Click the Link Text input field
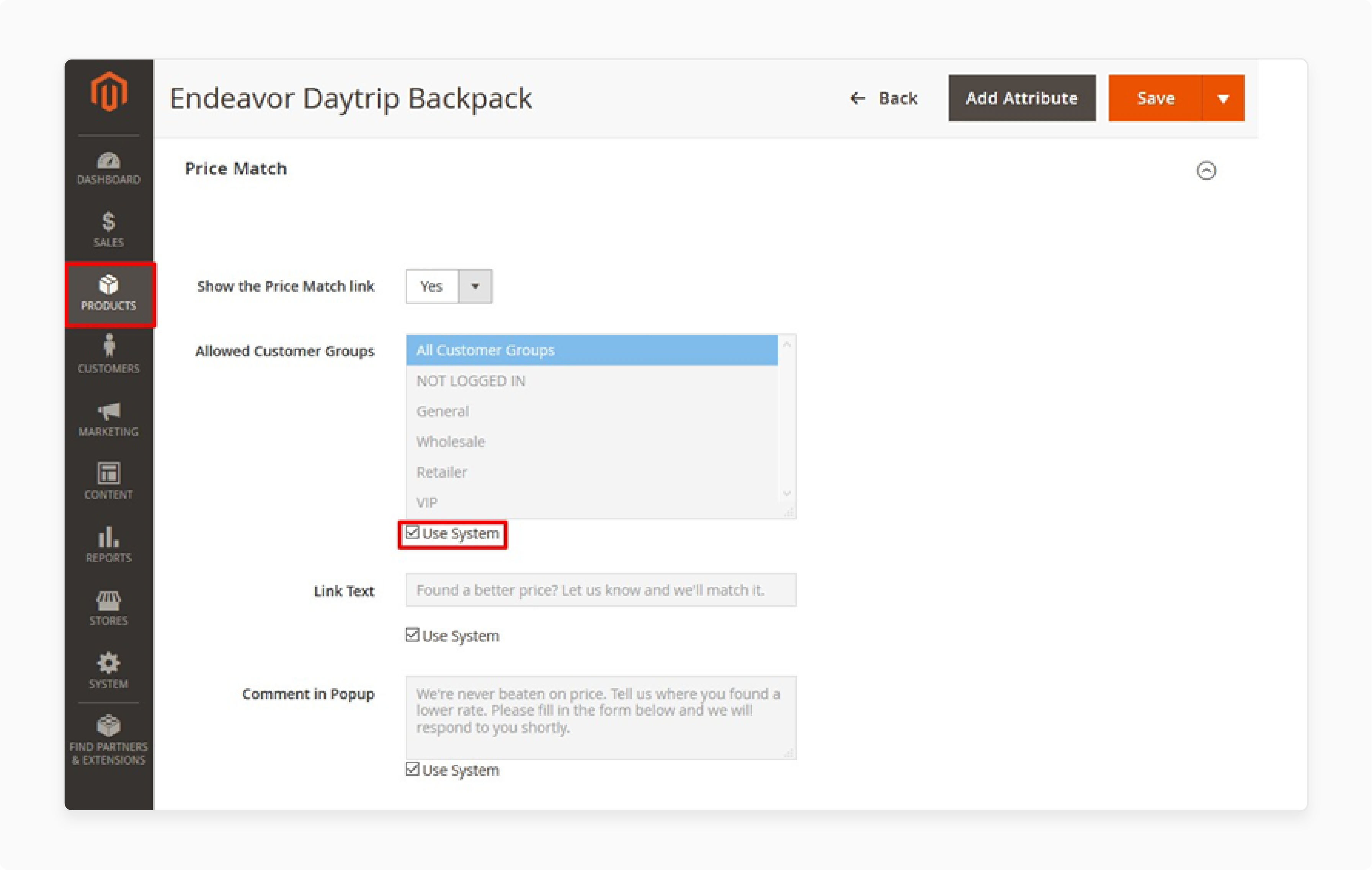This screenshot has height=870, width=1372. pos(601,590)
